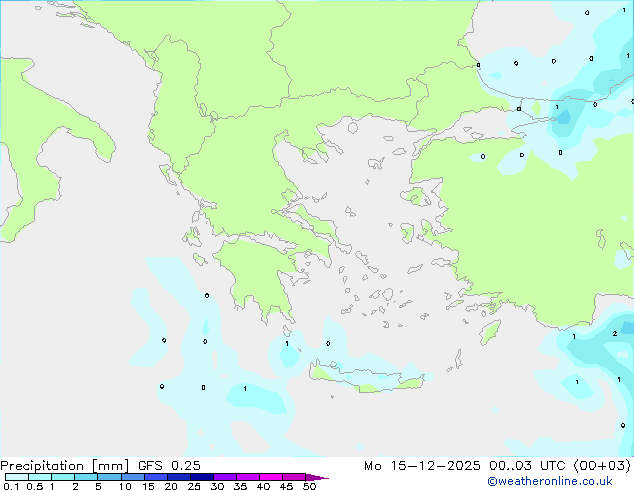Viewport: 634px width, 490px height.
Task: Click the purple arrow at the legend's end
Action: tap(317, 477)
